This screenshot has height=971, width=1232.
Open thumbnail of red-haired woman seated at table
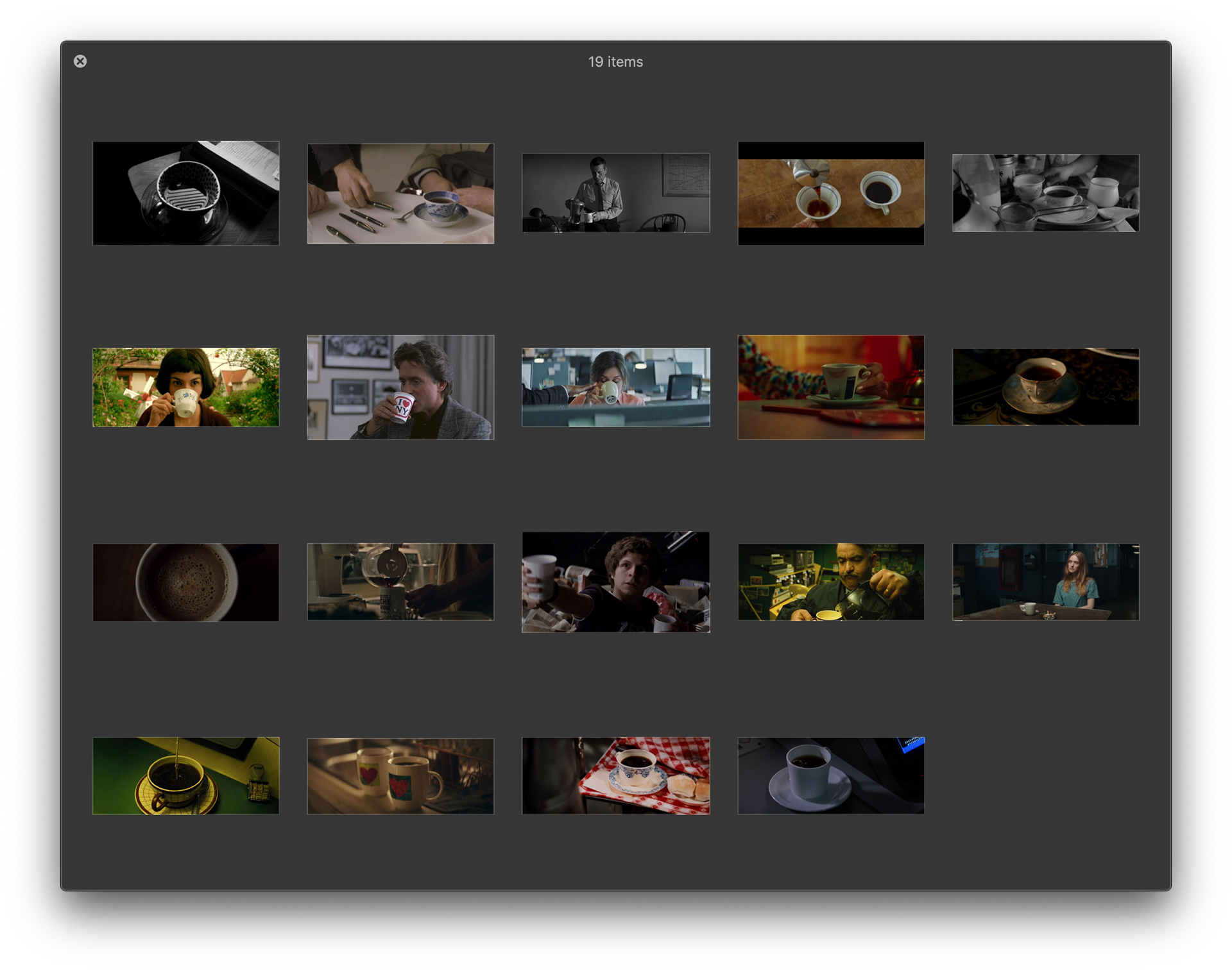click(1046, 582)
